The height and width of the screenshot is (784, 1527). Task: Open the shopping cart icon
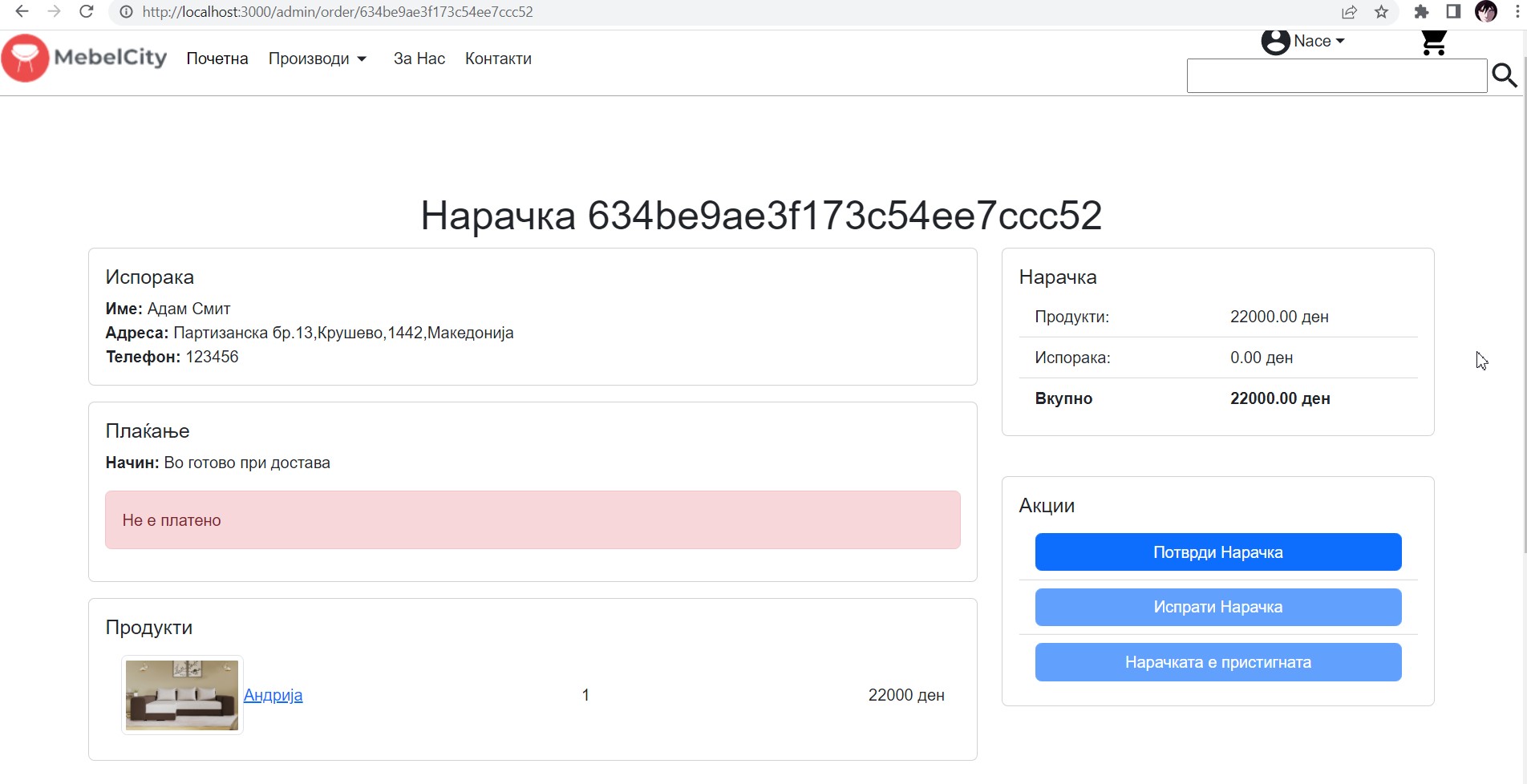1433,42
